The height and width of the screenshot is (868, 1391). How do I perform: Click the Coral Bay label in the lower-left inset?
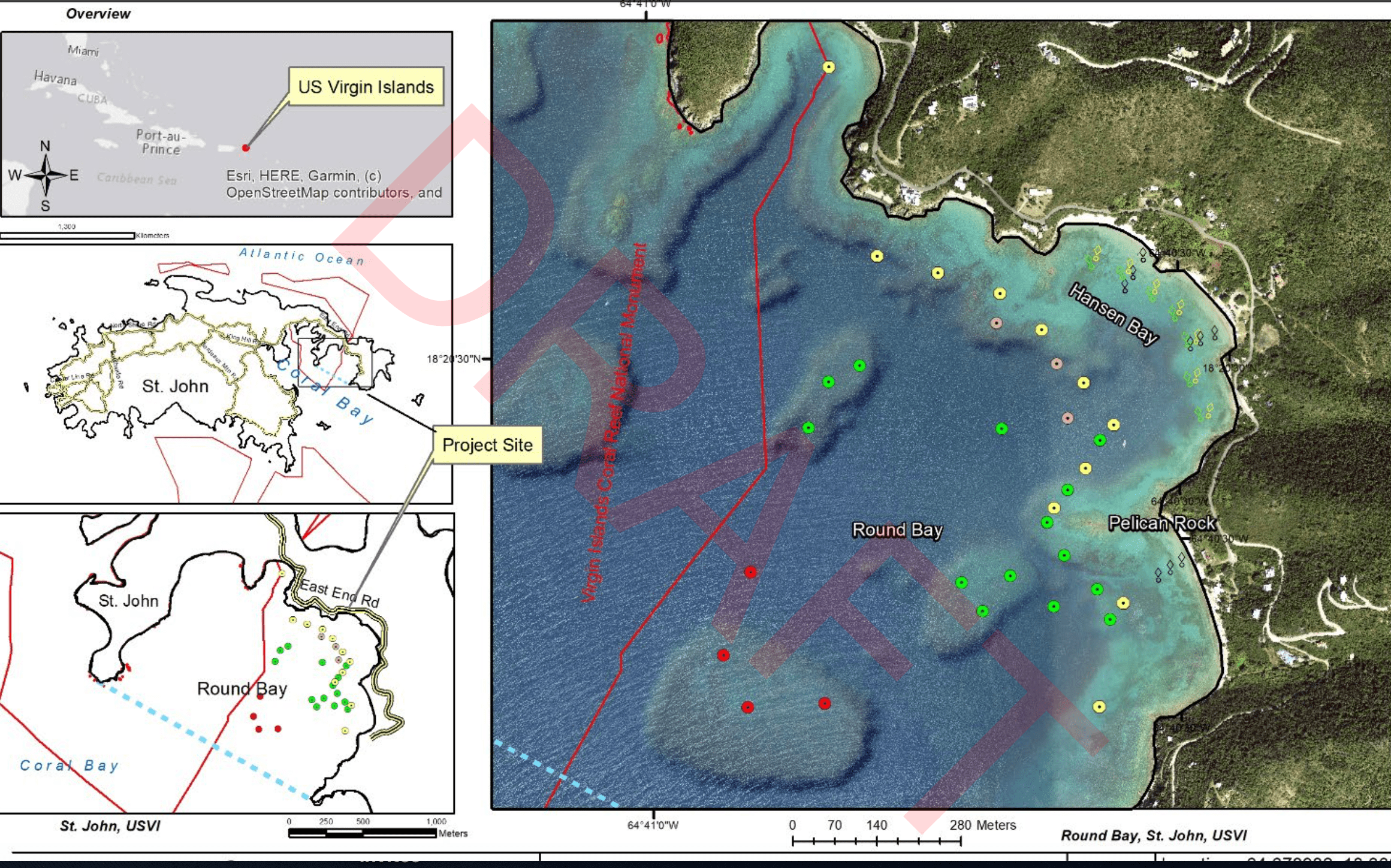click(70, 765)
